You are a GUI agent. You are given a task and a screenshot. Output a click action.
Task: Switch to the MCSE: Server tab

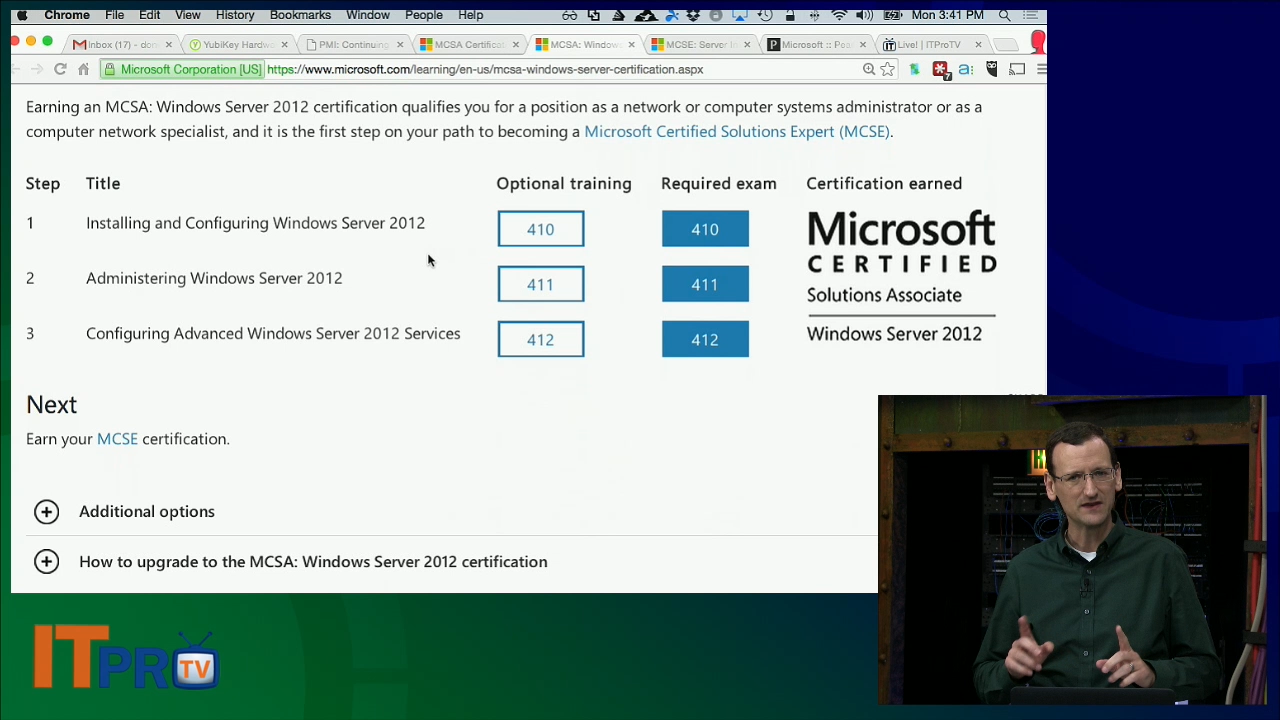point(700,44)
